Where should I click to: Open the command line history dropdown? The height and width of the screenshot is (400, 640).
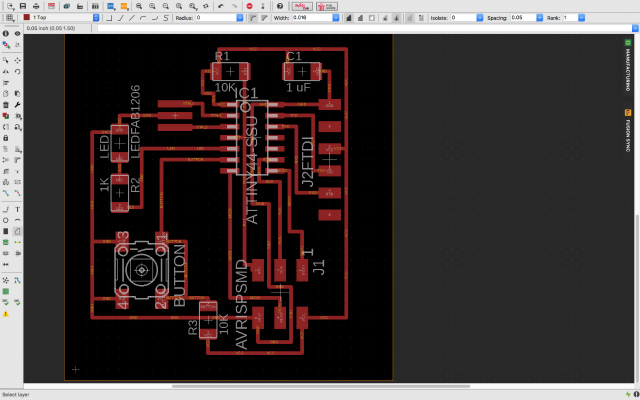pyautogui.click(x=635, y=28)
